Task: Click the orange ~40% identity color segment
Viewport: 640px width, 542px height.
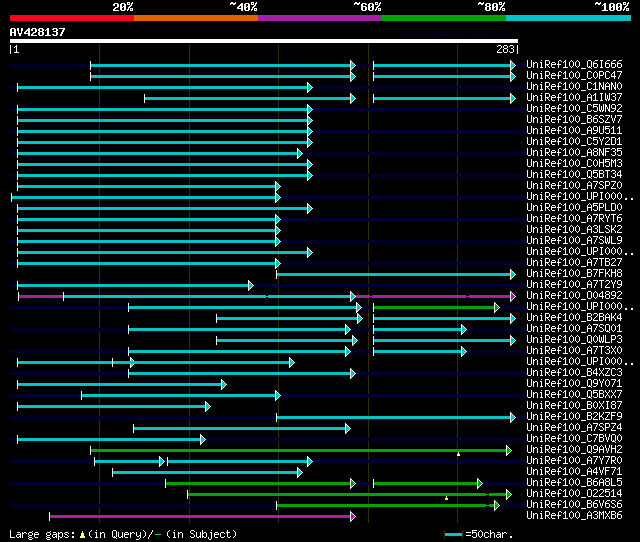Action: pos(196,18)
